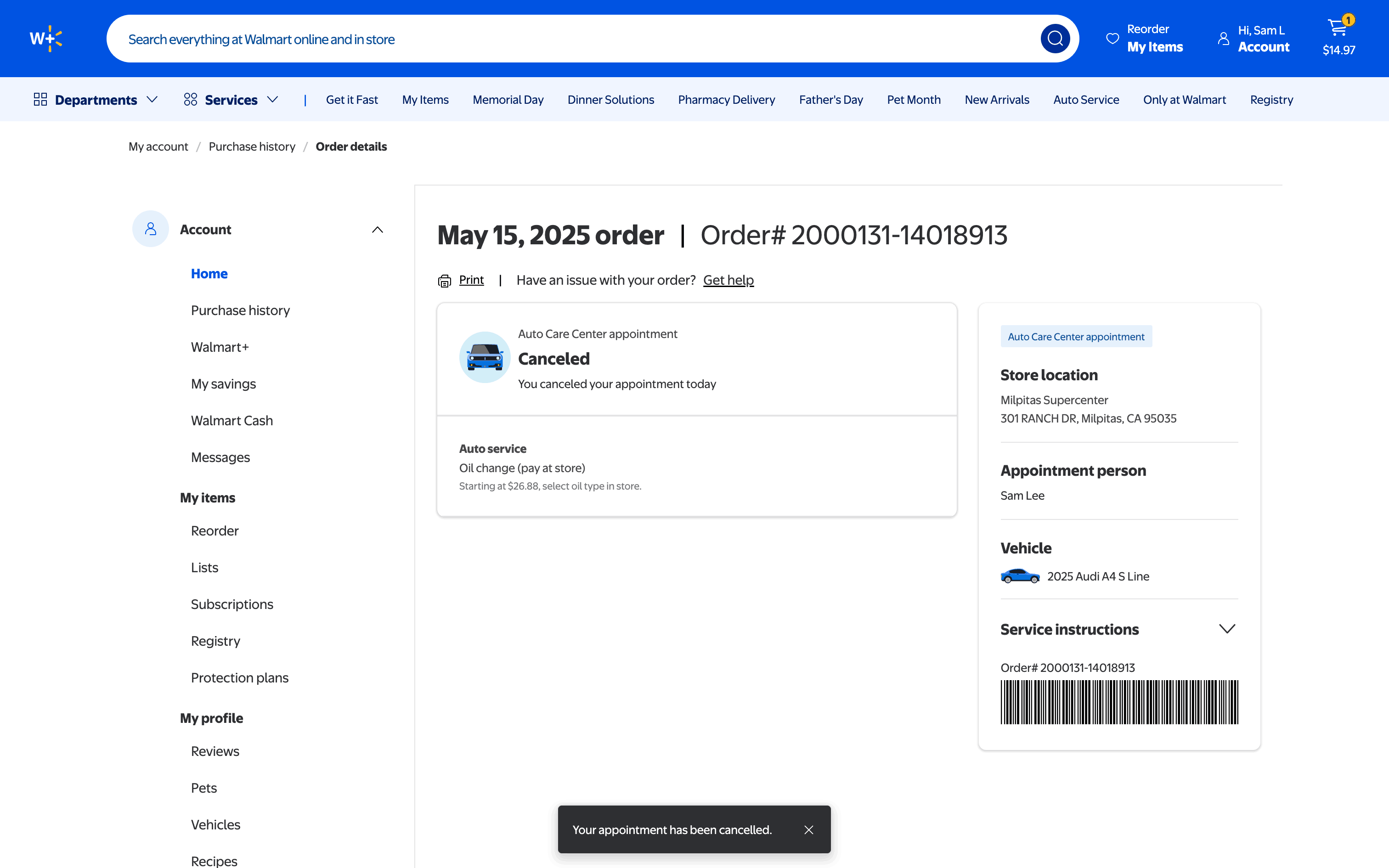Expand the Service instructions section
Image resolution: width=1389 pixels, height=868 pixels.
pyautogui.click(x=1226, y=629)
